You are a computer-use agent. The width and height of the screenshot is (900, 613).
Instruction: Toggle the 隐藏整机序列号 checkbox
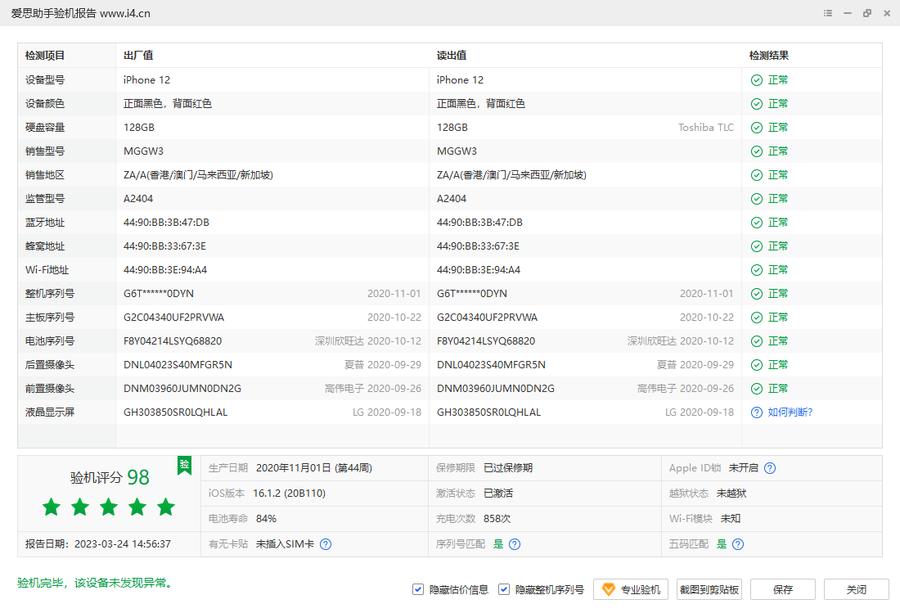[503, 589]
